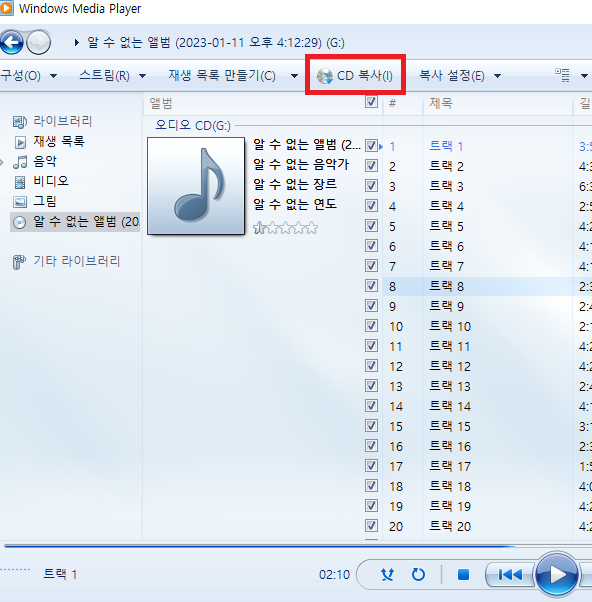The image size is (592, 602).
Task: Click the 앨범 column header
Action: [161, 103]
